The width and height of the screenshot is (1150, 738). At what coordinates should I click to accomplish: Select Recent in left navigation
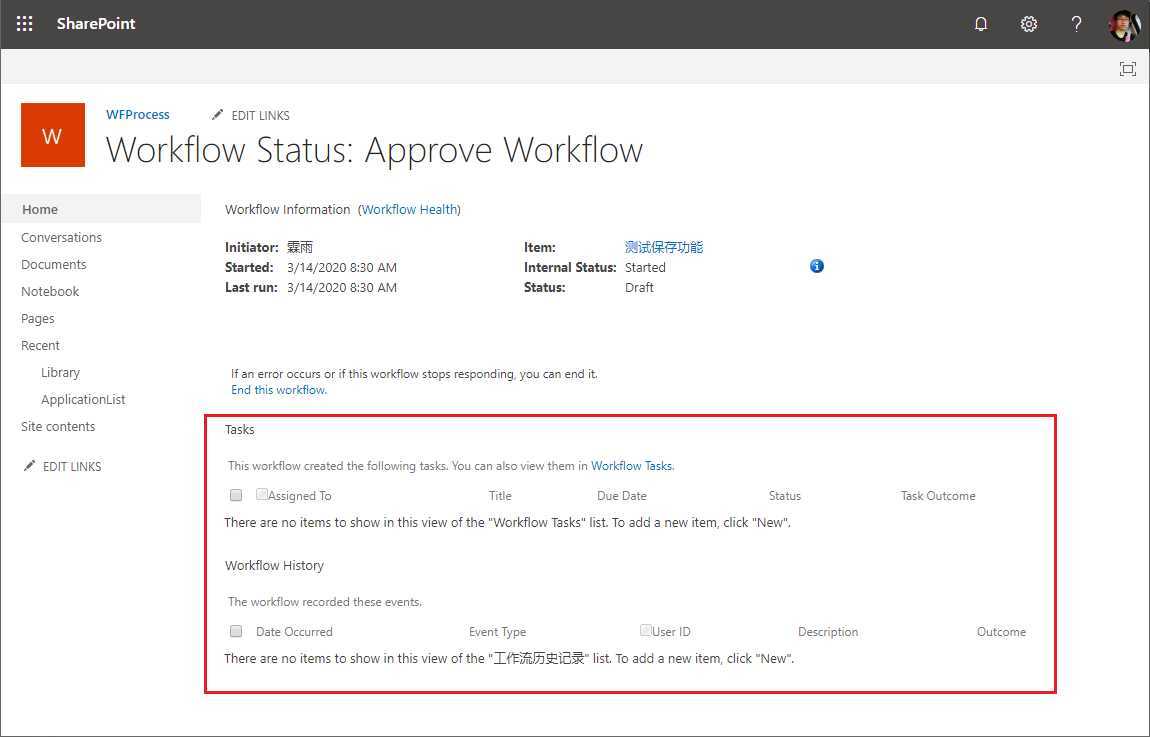click(40, 346)
